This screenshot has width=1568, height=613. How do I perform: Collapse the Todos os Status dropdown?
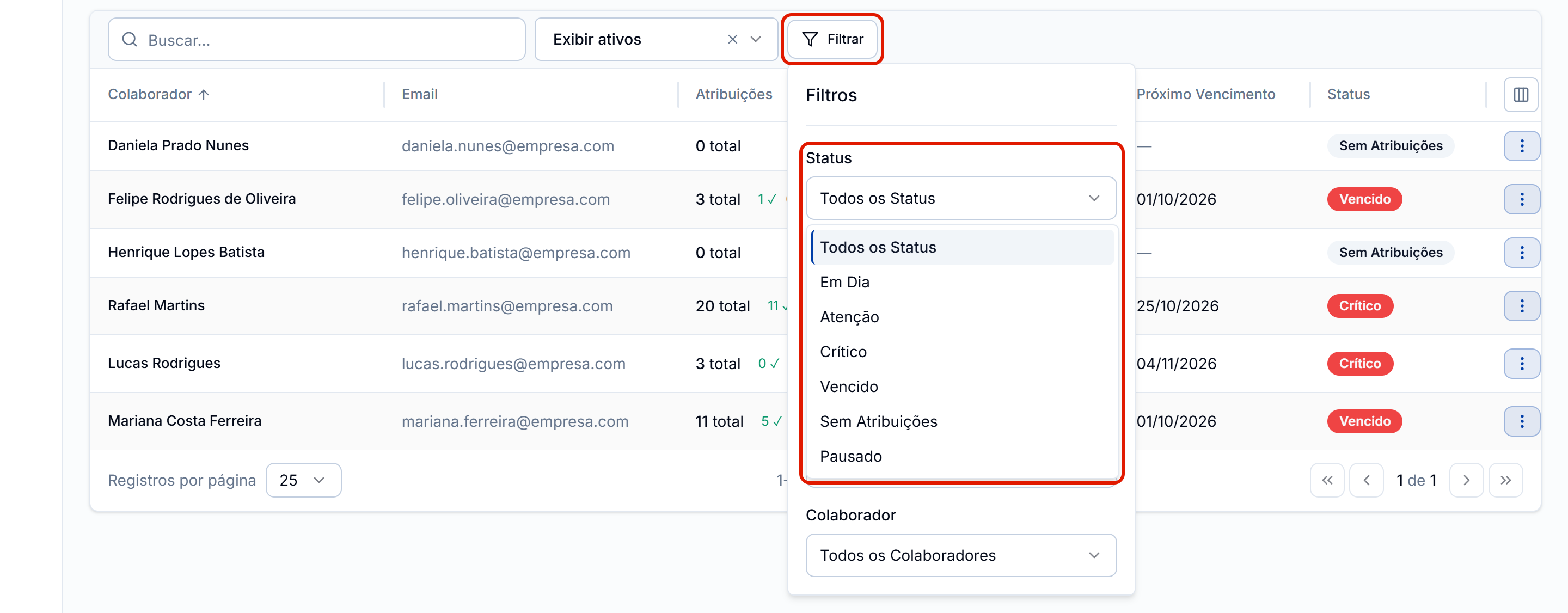tap(961, 199)
